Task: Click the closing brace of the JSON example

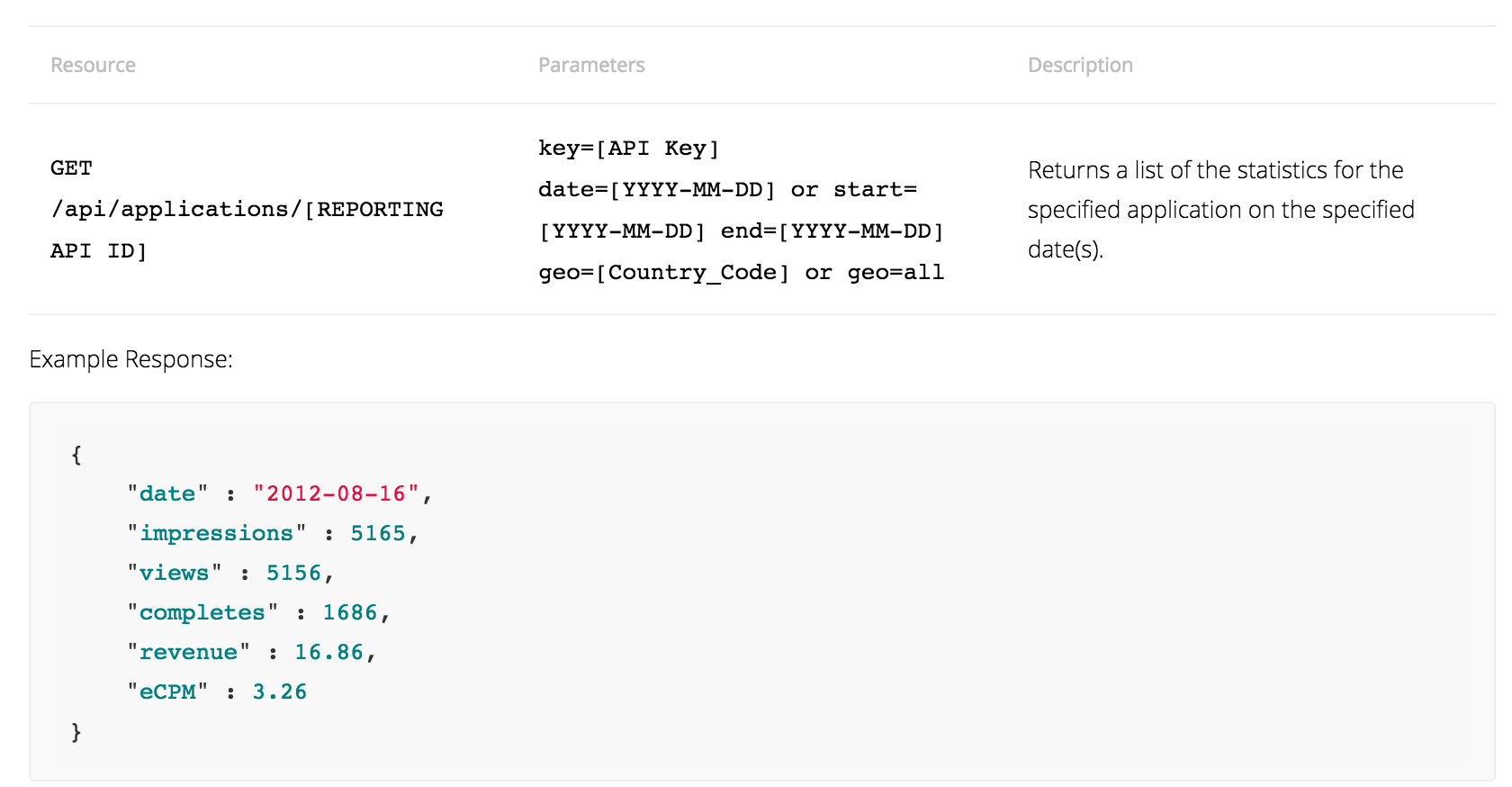Action: point(76,732)
